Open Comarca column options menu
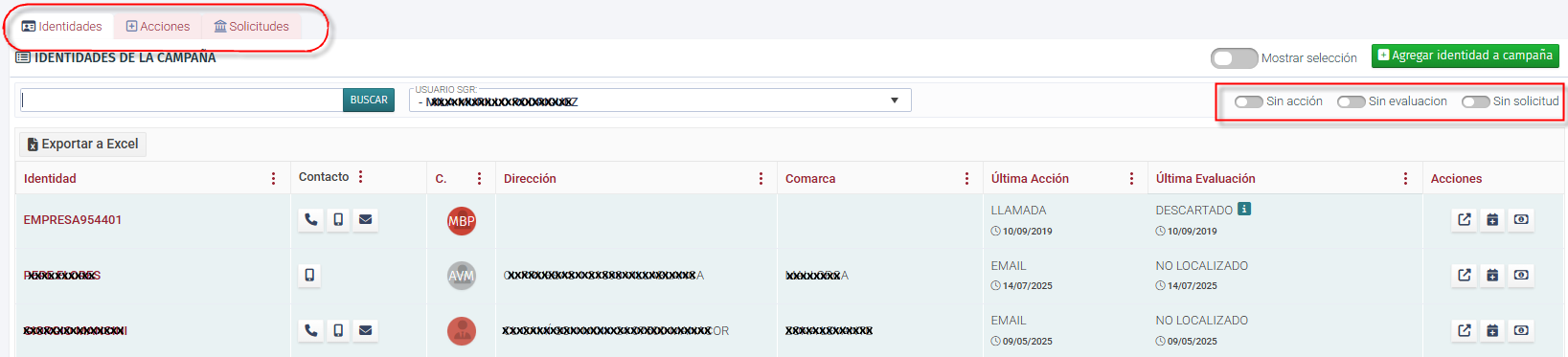This screenshot has width=1568, height=357. point(966,179)
